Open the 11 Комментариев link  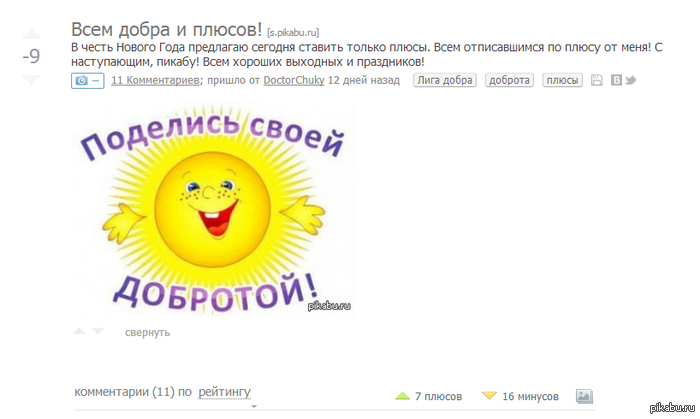(155, 80)
